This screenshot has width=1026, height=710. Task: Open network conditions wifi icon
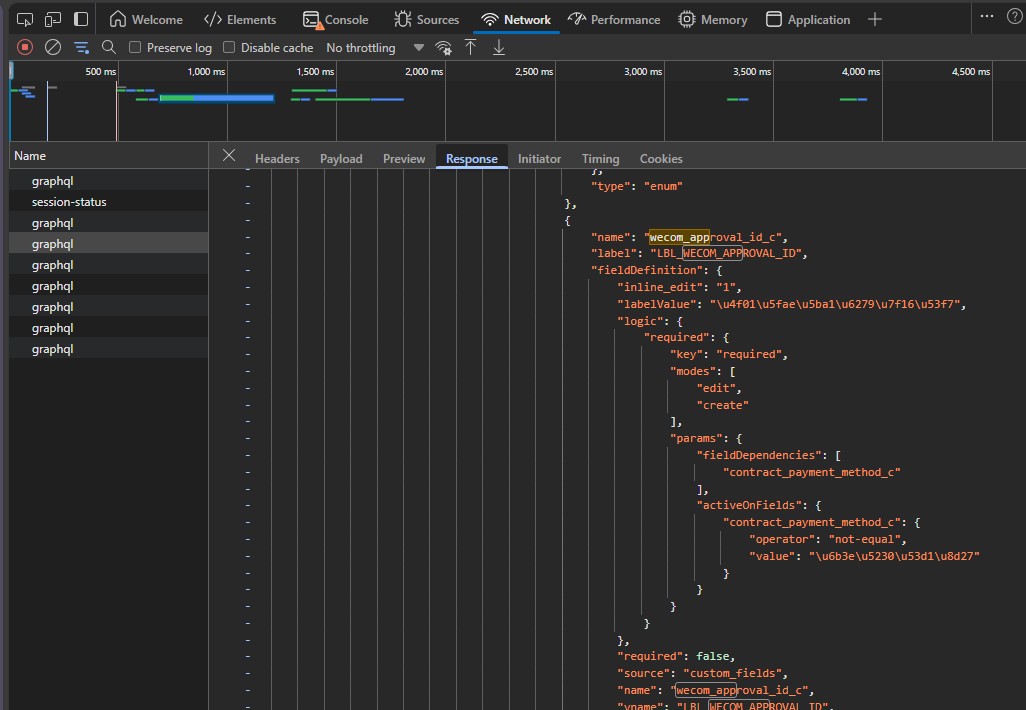coord(443,47)
